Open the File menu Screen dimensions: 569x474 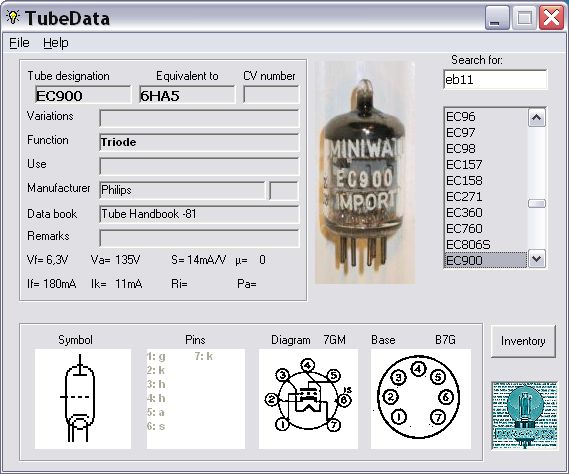(19, 43)
